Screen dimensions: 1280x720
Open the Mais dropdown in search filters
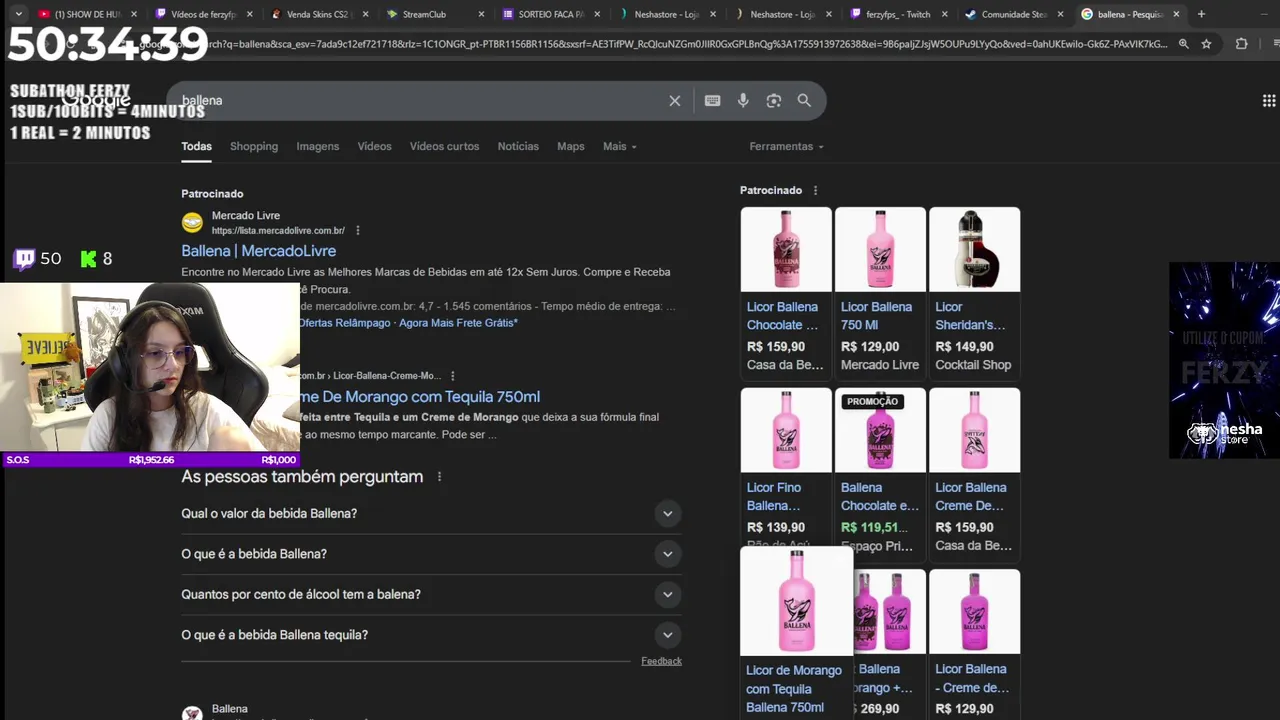[x=619, y=146]
